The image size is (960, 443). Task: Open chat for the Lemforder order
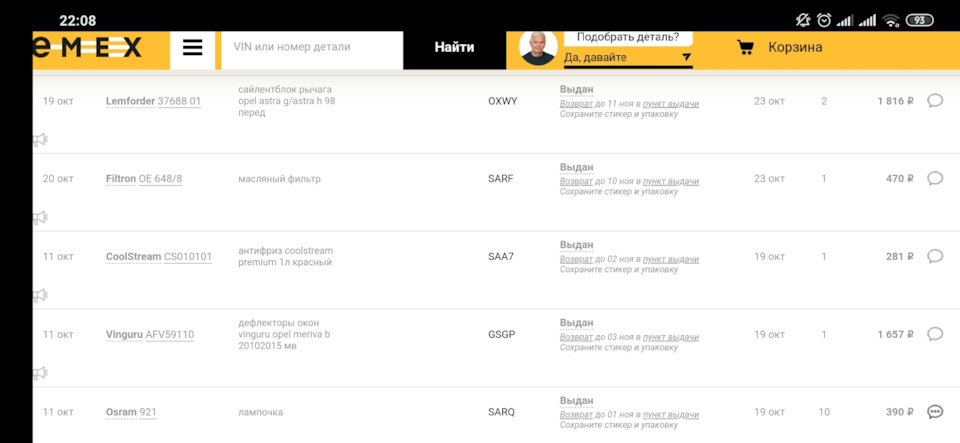[935, 100]
